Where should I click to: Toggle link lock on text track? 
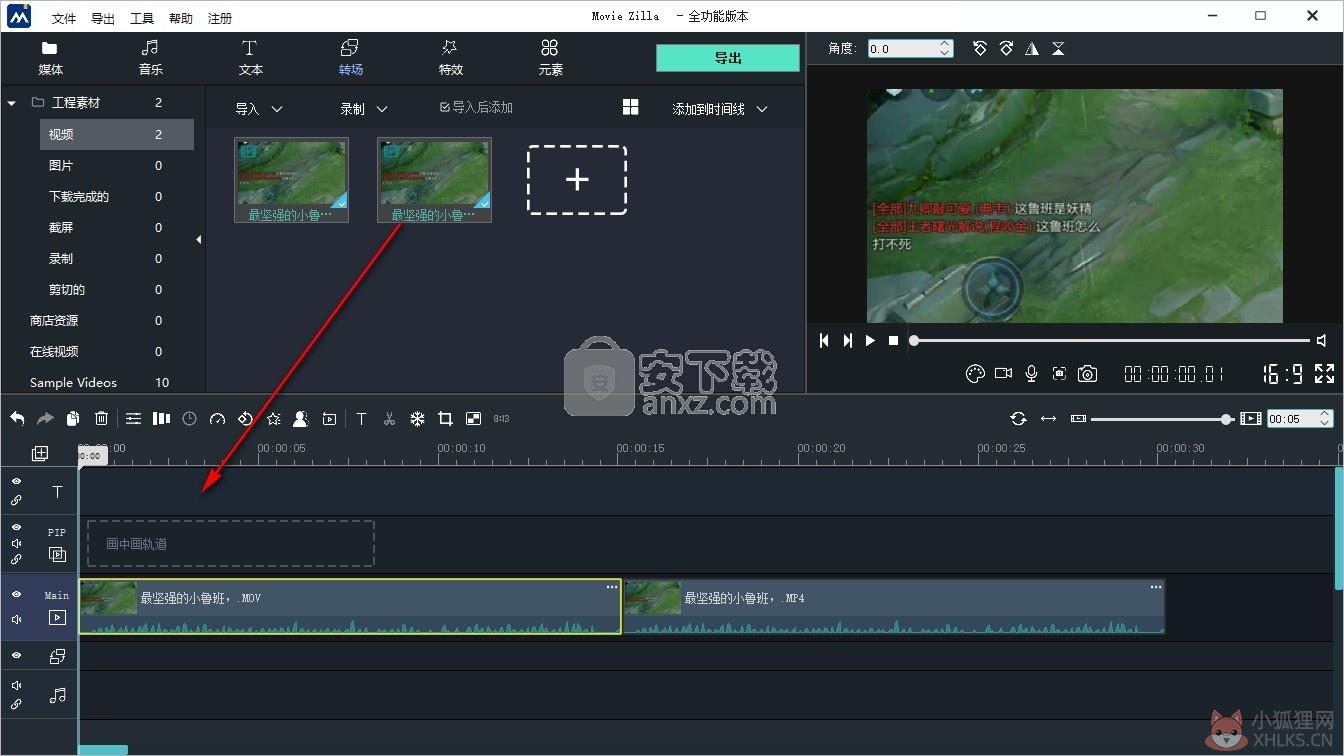(x=16, y=500)
